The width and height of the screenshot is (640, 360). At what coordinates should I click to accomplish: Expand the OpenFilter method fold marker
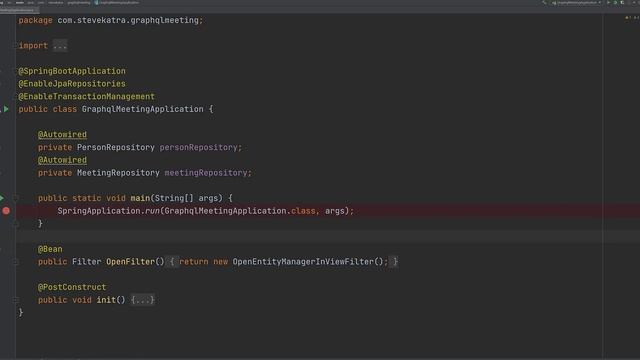(x=16, y=262)
